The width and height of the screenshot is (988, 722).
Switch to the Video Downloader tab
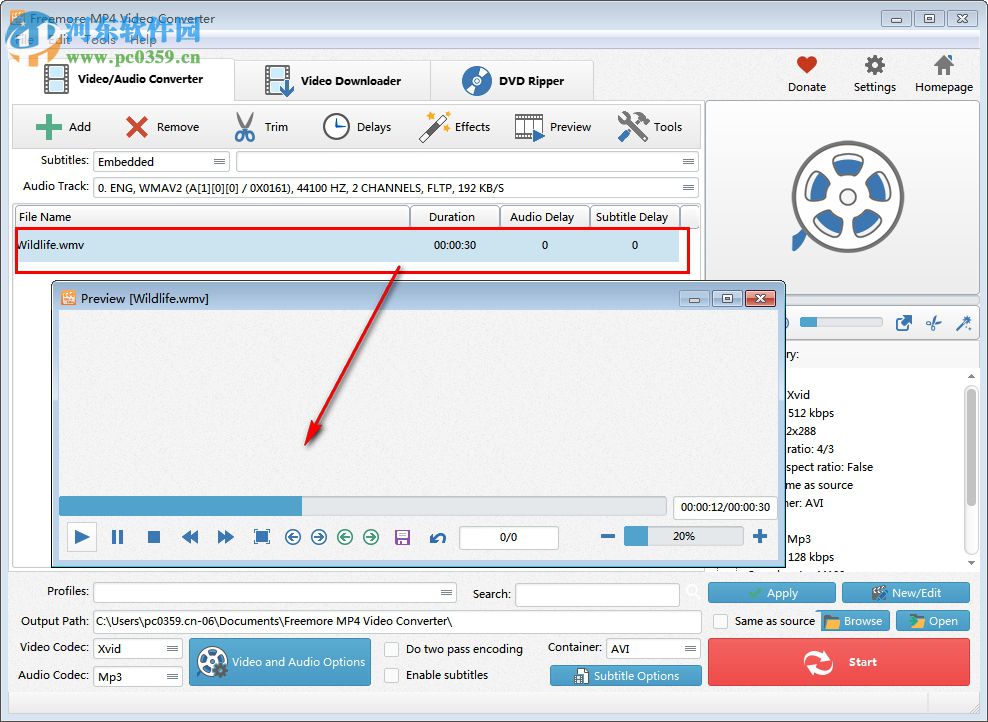(x=331, y=80)
